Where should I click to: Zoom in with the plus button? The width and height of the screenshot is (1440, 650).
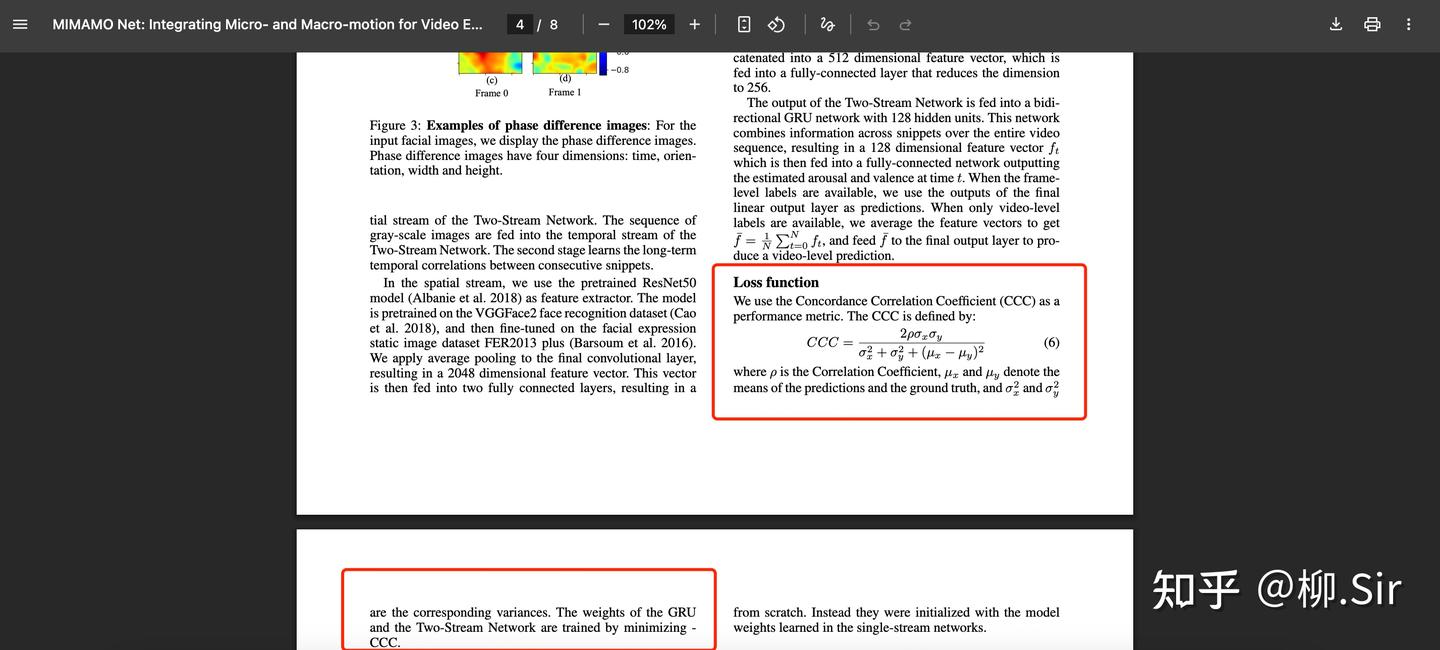(695, 24)
